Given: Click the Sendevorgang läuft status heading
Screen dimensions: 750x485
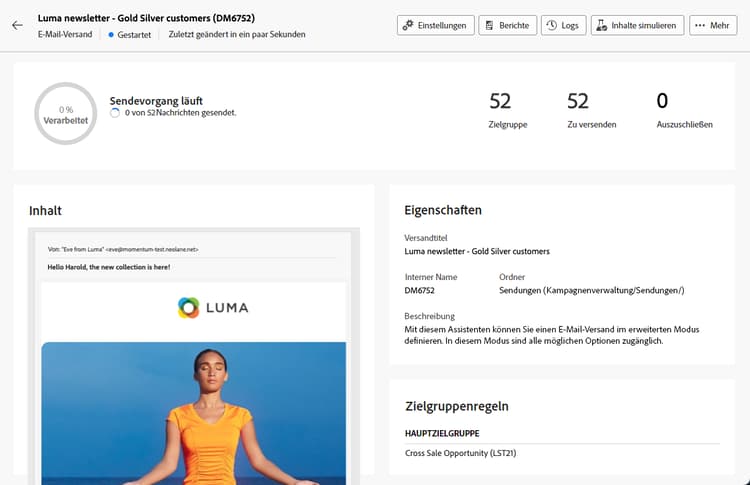Looking at the screenshot, I should pyautogui.click(x=156, y=101).
